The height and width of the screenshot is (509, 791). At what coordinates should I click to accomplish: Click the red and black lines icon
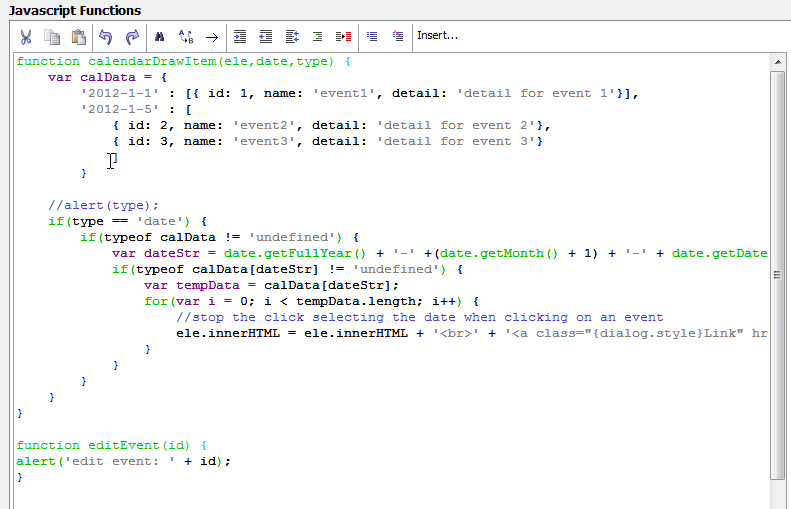point(344,36)
